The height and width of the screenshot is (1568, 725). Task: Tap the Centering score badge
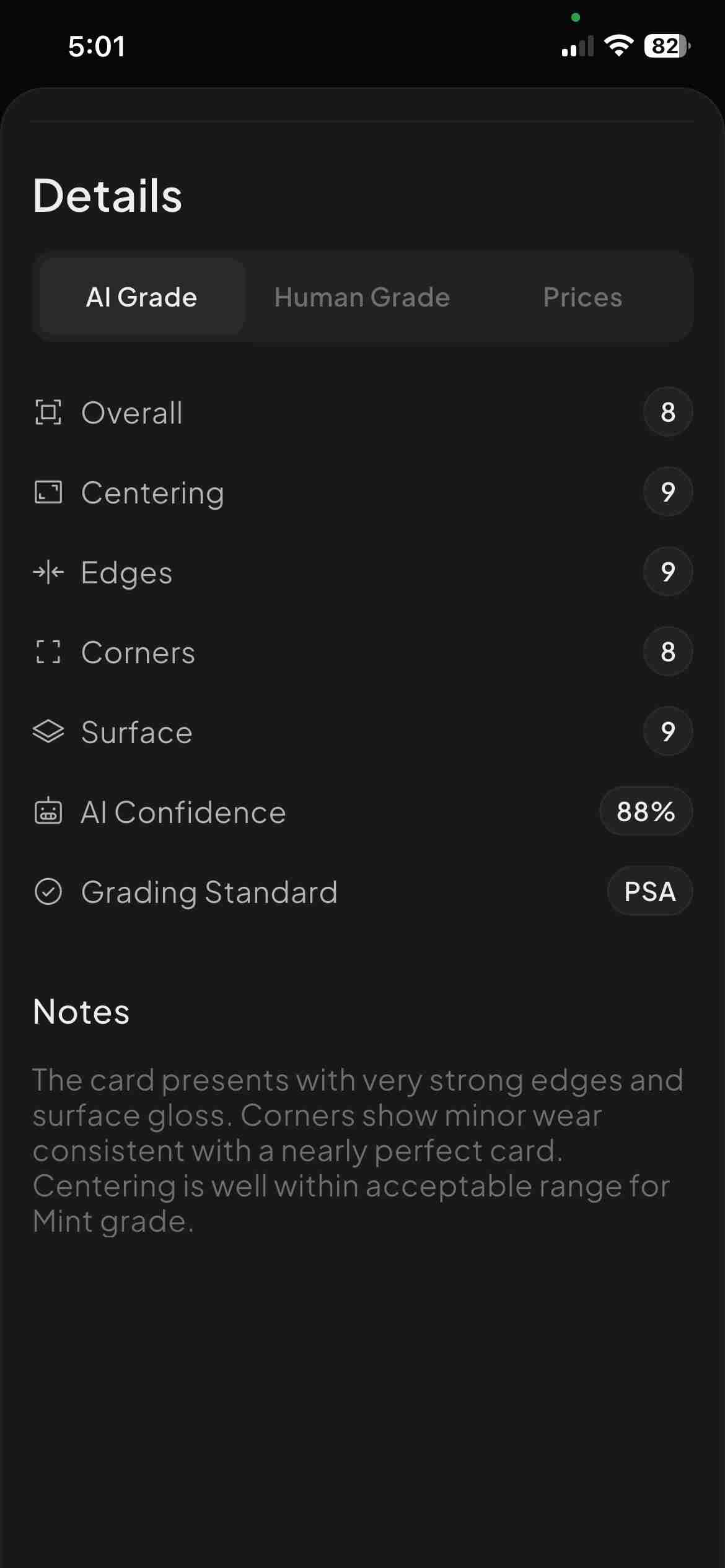668,492
